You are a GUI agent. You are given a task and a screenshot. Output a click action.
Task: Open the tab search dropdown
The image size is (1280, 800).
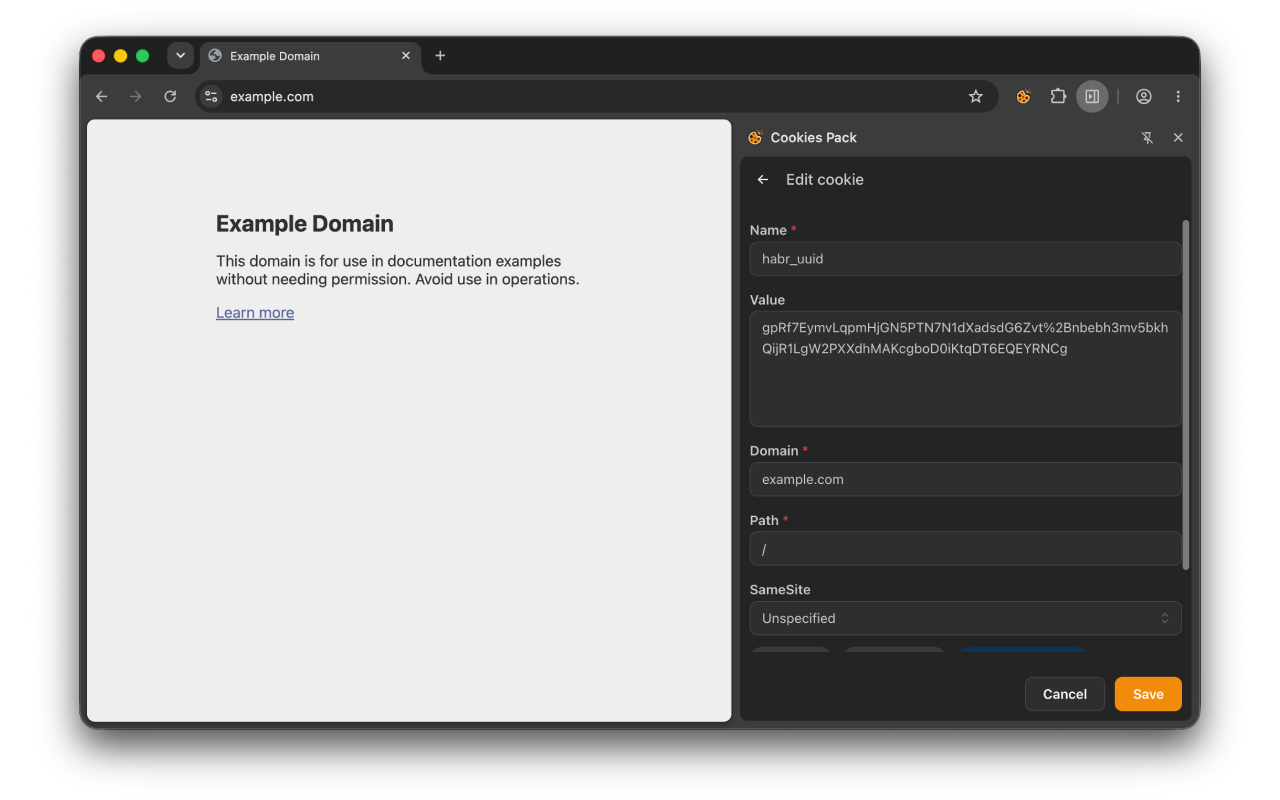point(180,56)
